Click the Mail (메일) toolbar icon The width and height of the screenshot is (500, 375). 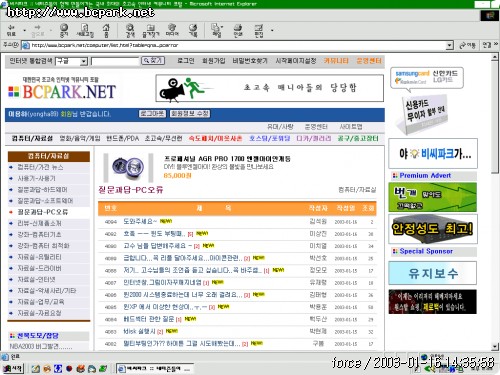tap(216, 30)
